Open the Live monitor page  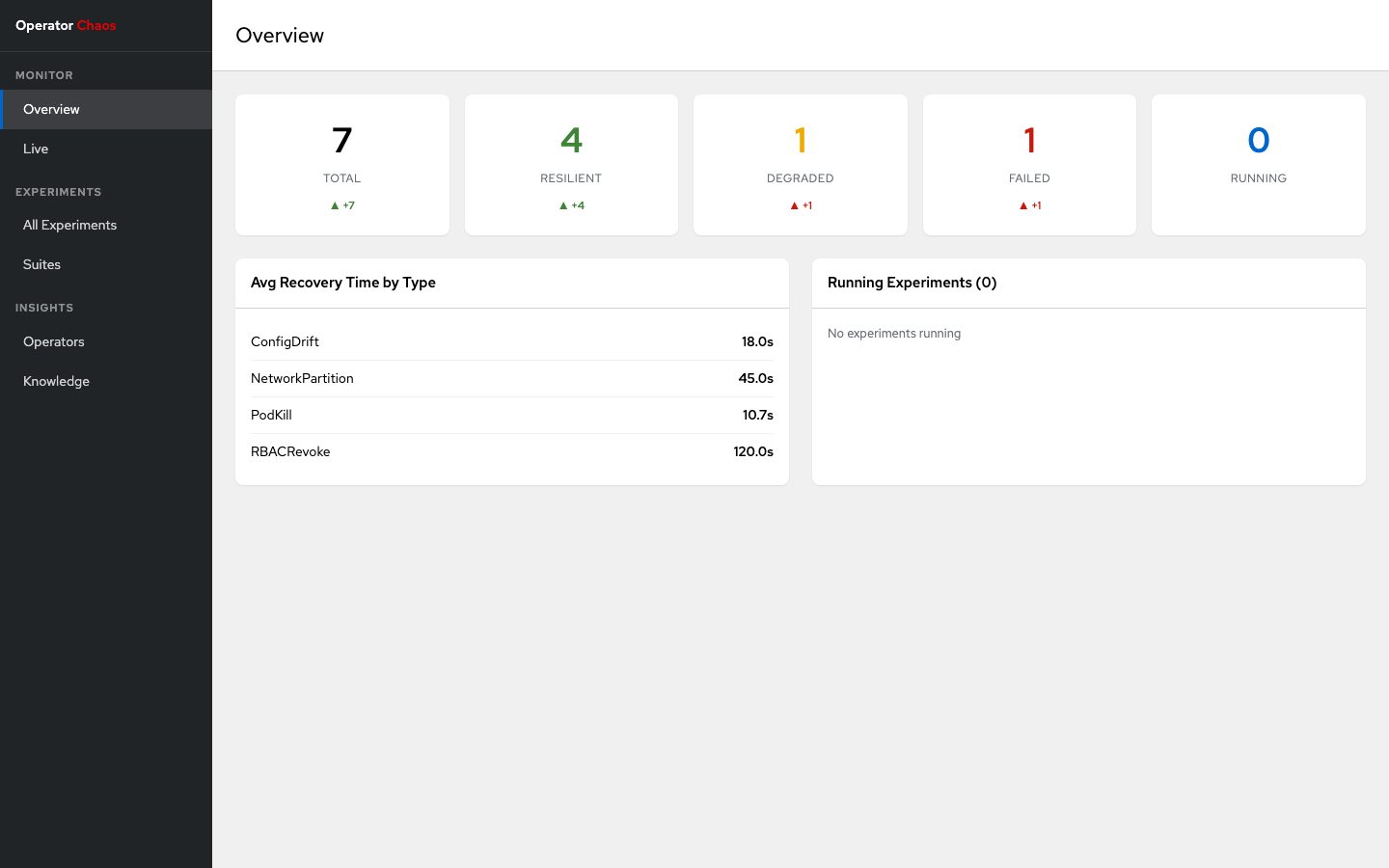pyautogui.click(x=36, y=149)
